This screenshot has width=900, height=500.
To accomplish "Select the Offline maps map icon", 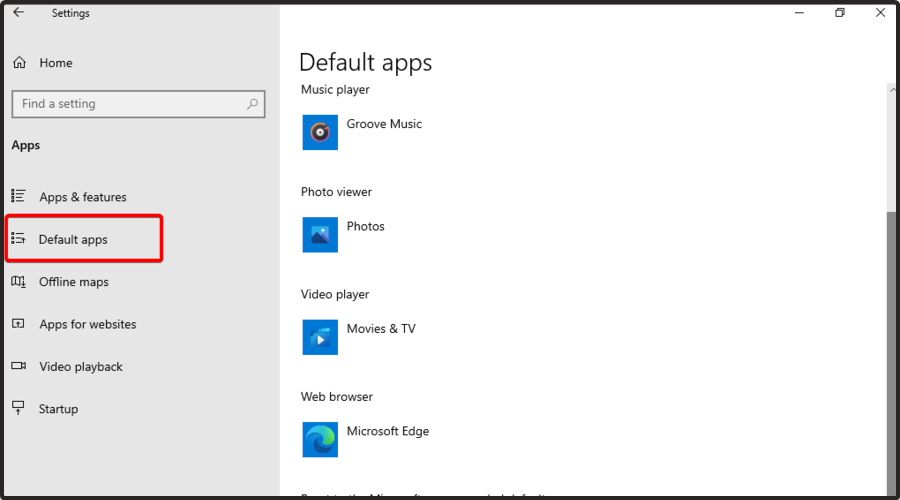I will 18,281.
